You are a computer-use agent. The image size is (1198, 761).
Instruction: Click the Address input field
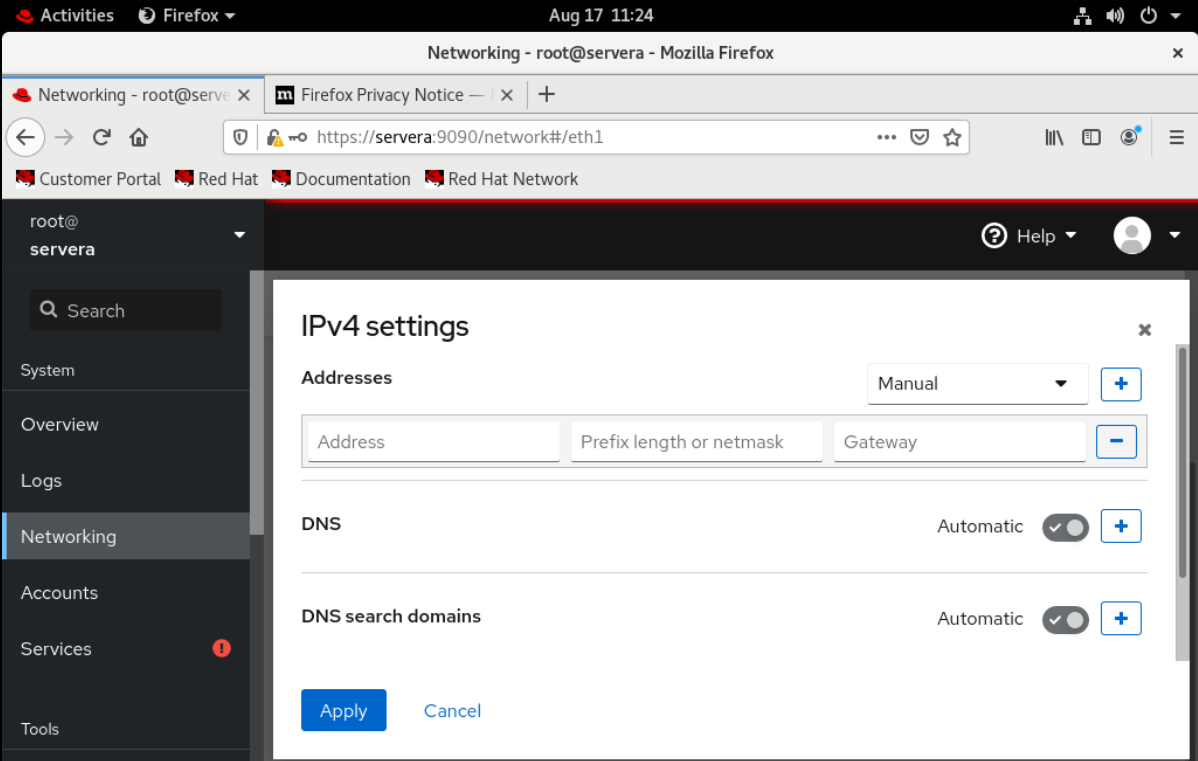tap(433, 441)
